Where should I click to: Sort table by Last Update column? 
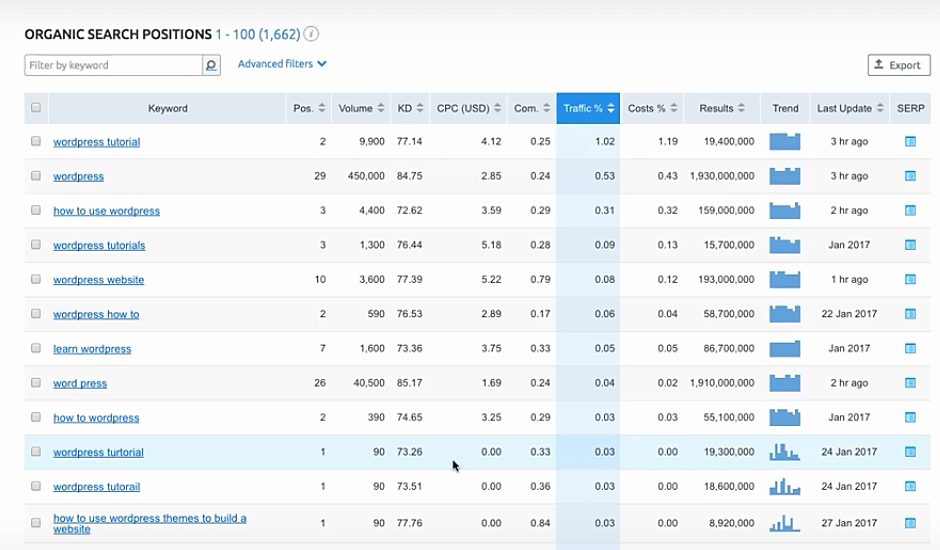pyautogui.click(x=849, y=108)
